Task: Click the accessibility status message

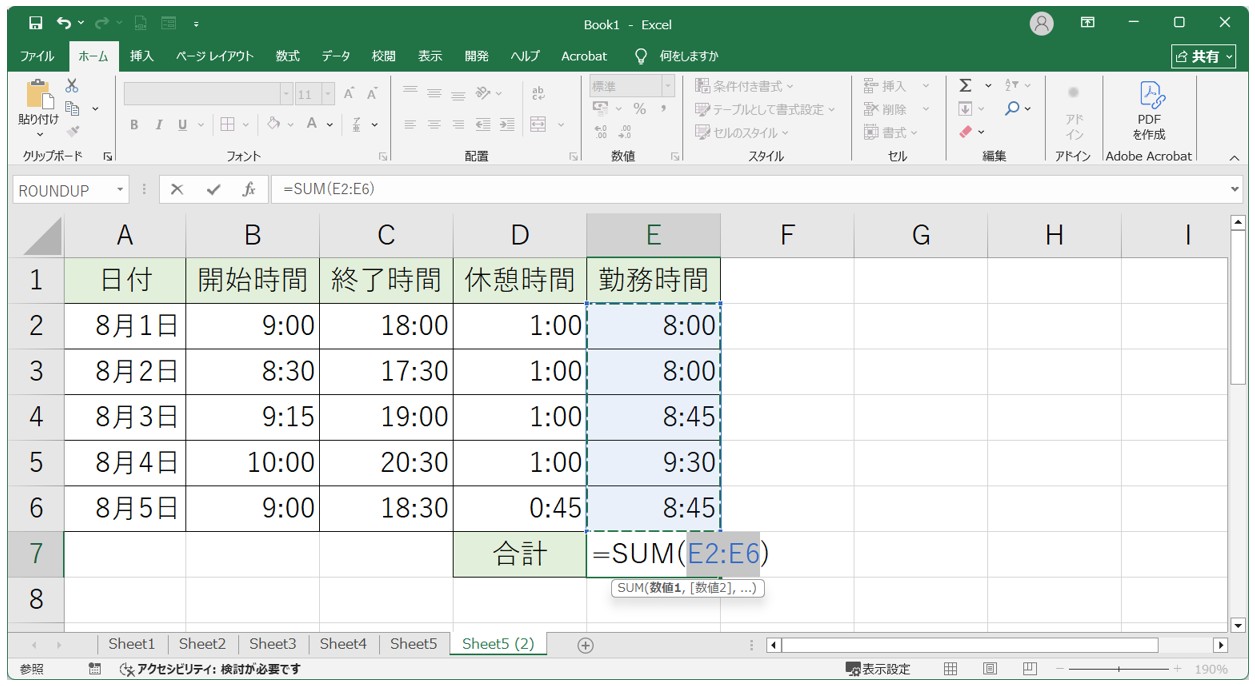Action: [x=209, y=669]
